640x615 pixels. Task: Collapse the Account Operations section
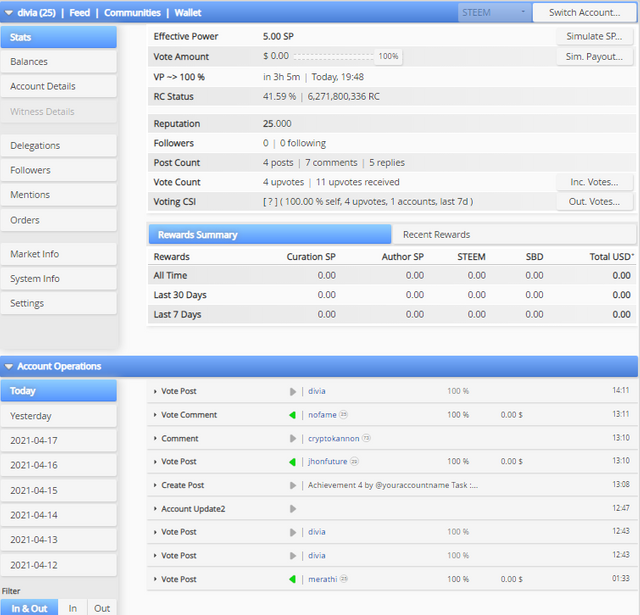9,366
